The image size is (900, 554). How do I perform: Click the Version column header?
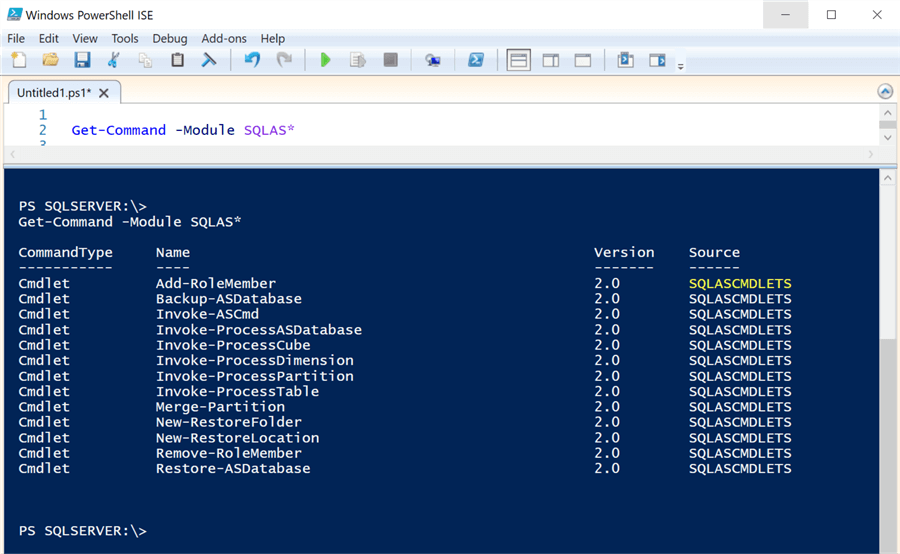[x=624, y=253]
